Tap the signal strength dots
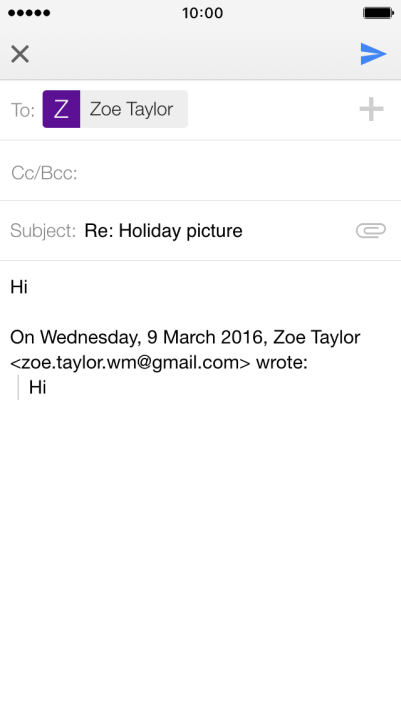The image size is (401, 712). [29, 13]
